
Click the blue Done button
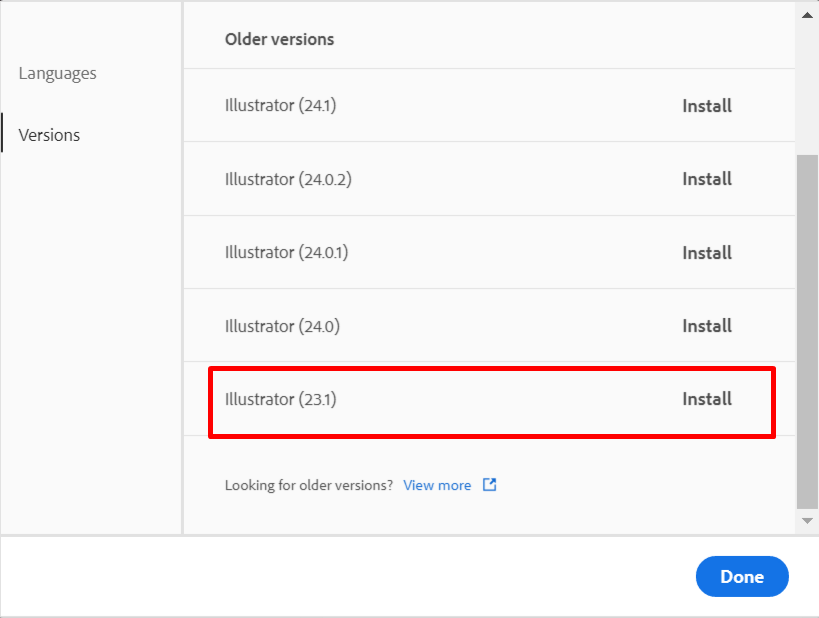(x=742, y=576)
